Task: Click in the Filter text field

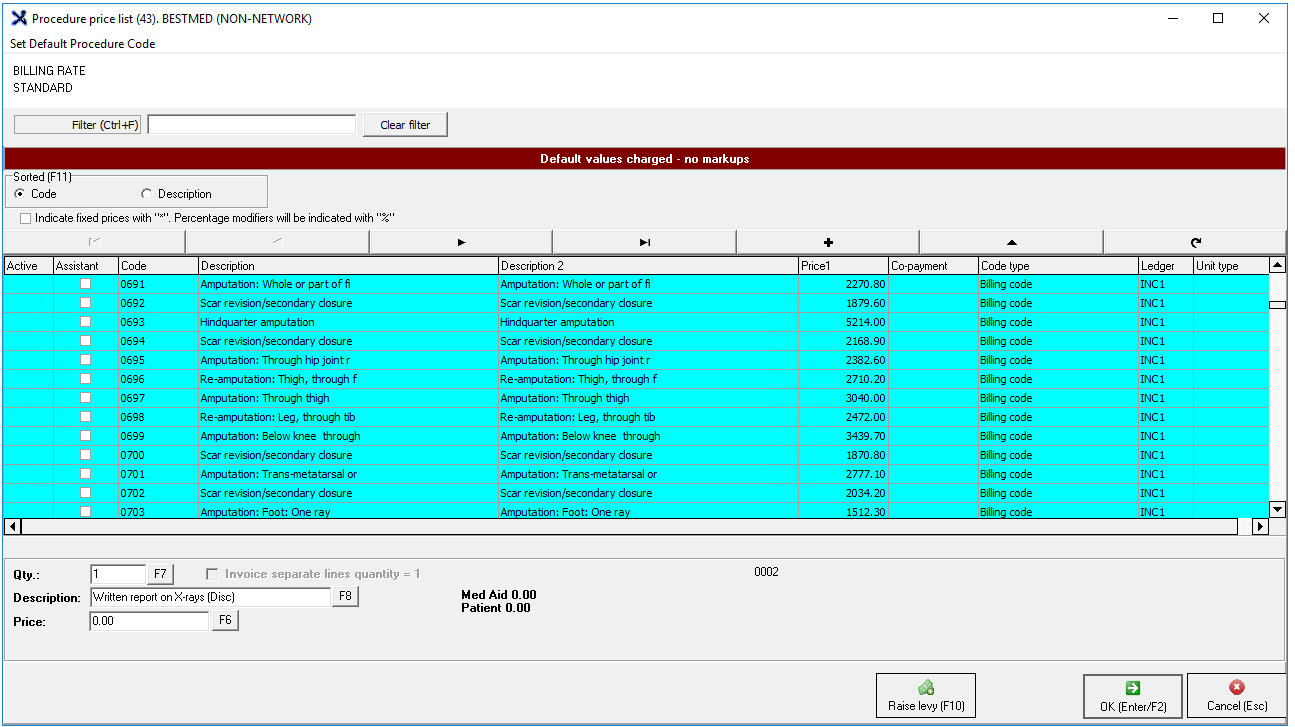Action: [251, 125]
